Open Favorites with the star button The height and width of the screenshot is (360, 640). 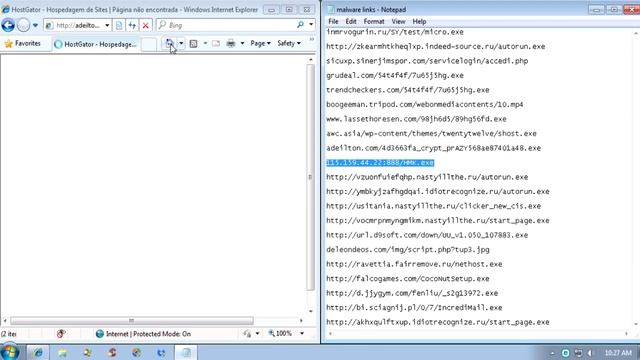(23, 43)
